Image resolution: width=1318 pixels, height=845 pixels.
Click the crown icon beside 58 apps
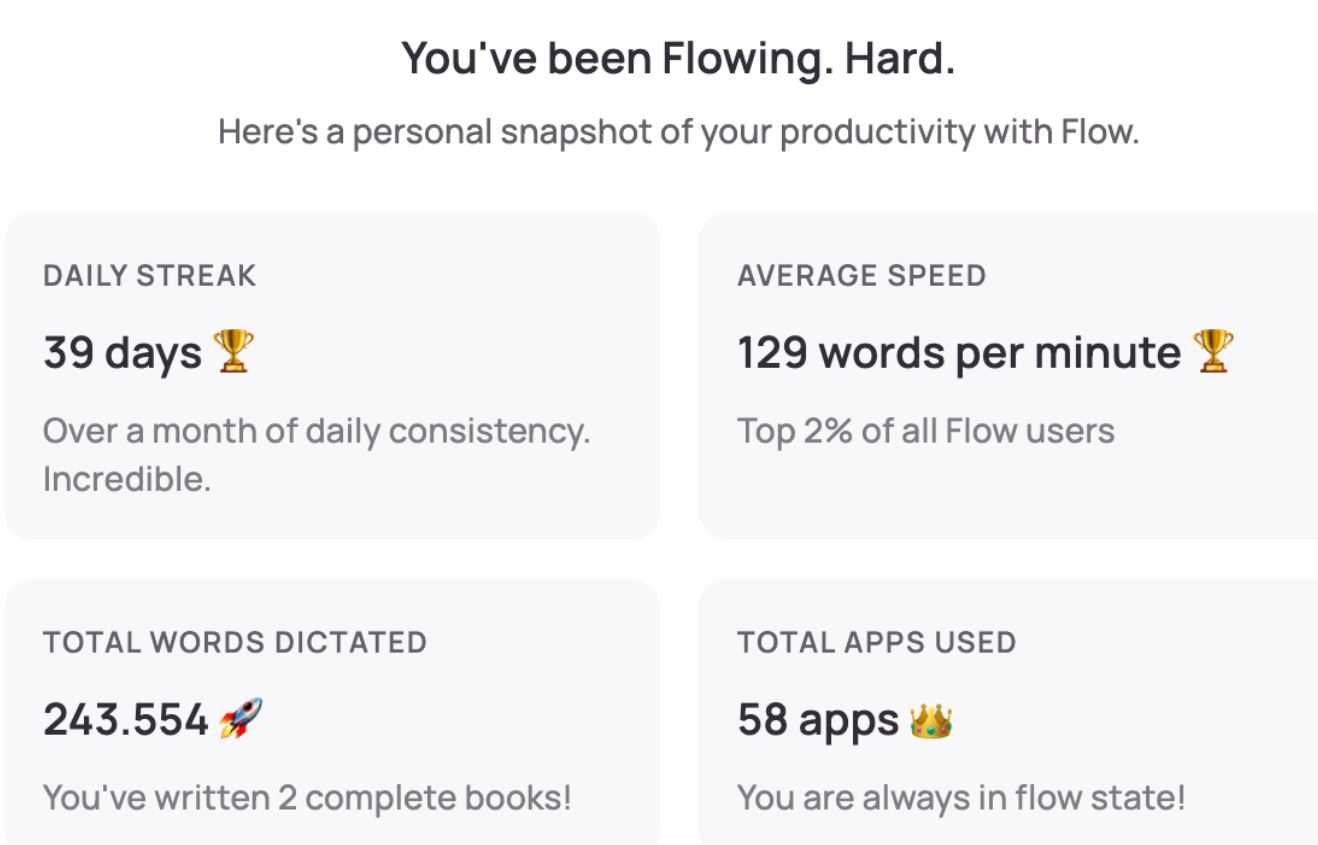(x=930, y=720)
